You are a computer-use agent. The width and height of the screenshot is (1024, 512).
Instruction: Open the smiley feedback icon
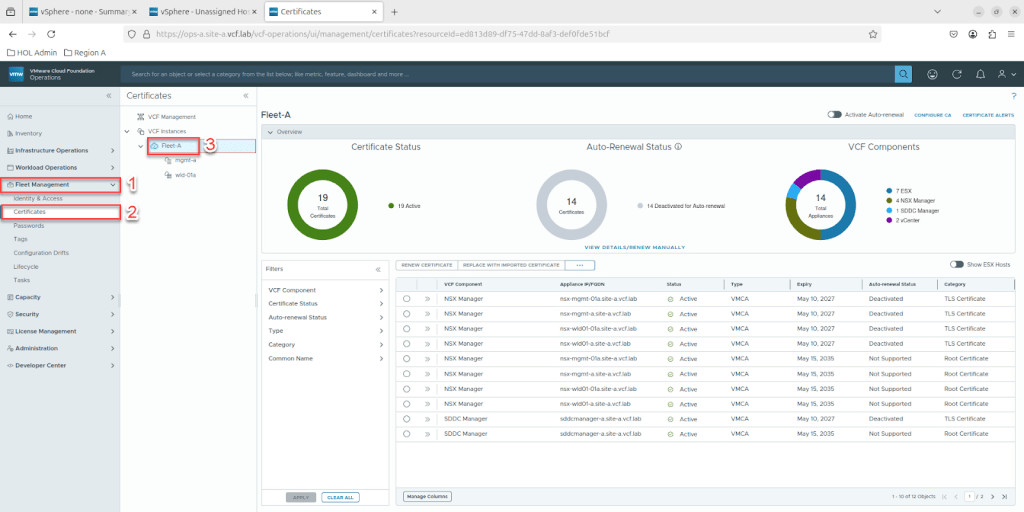(932, 74)
